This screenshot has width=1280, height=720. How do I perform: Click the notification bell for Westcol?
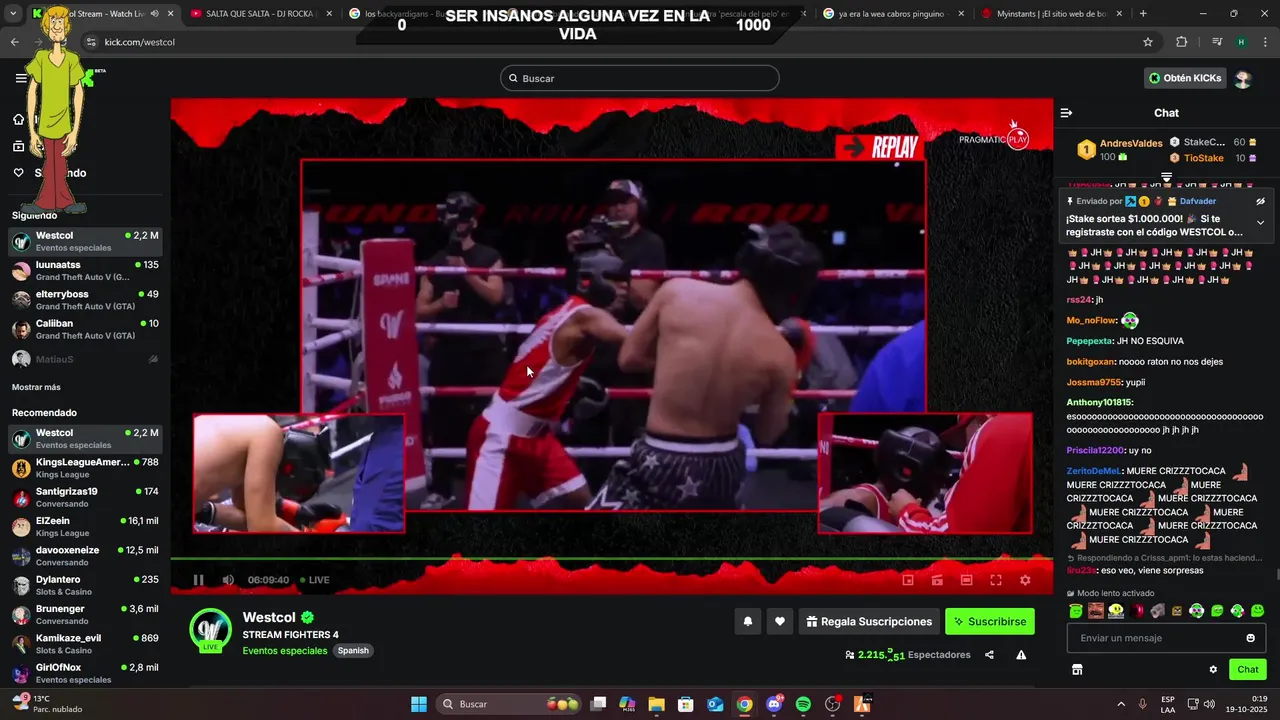point(747,621)
